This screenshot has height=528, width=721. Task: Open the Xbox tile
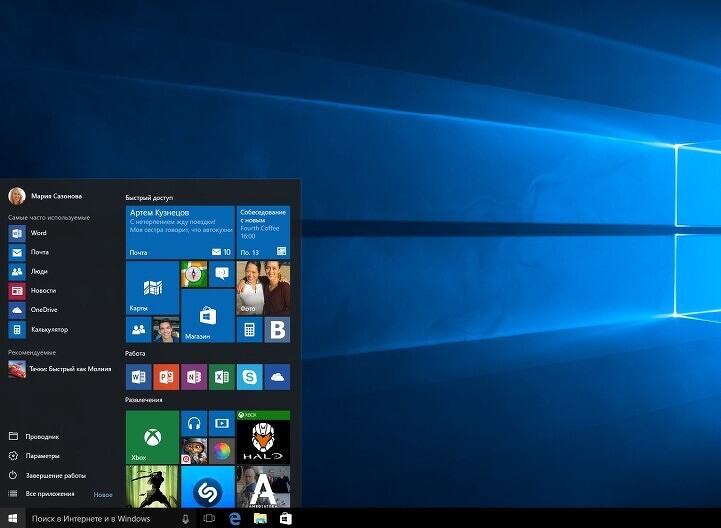pos(152,437)
